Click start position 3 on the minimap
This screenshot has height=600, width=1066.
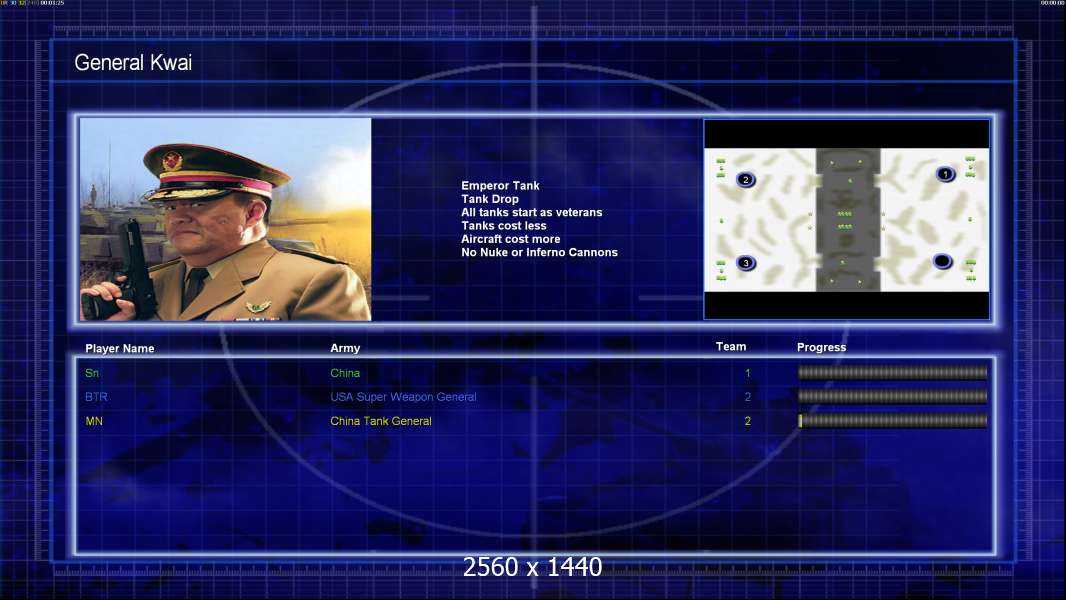tap(745, 263)
